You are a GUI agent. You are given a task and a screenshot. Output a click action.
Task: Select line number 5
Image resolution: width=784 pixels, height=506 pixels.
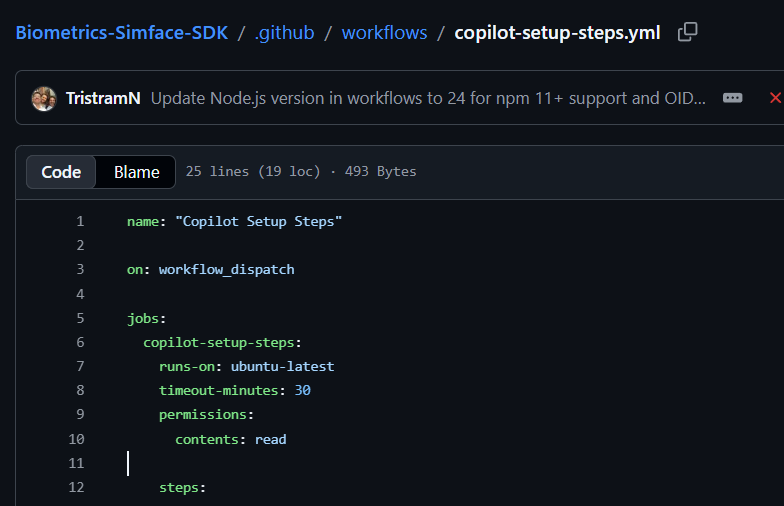coord(80,318)
